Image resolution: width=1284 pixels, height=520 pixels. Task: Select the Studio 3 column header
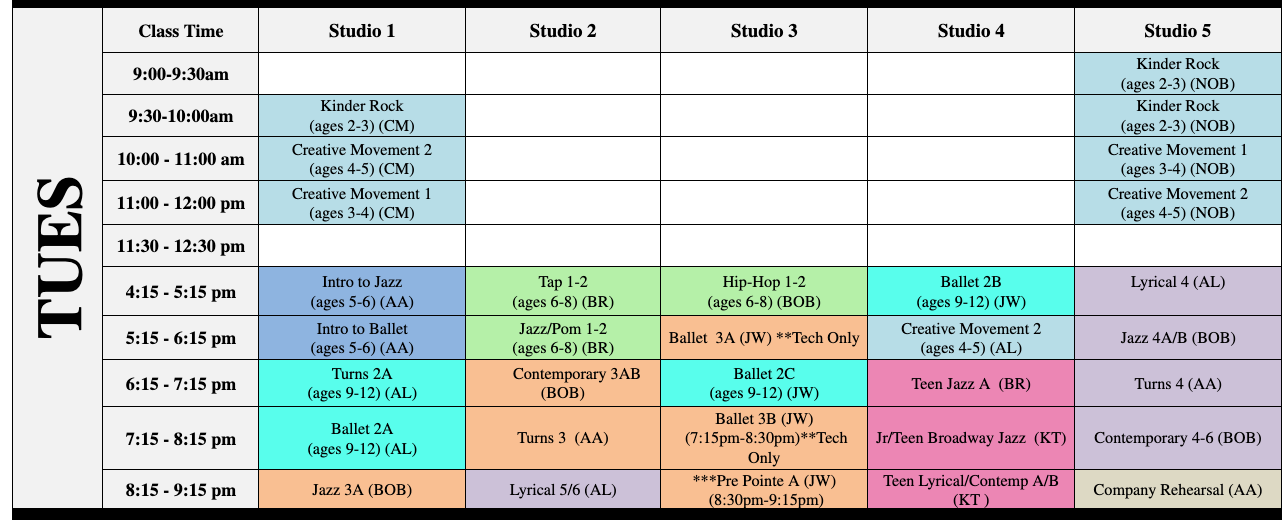[x=764, y=31]
